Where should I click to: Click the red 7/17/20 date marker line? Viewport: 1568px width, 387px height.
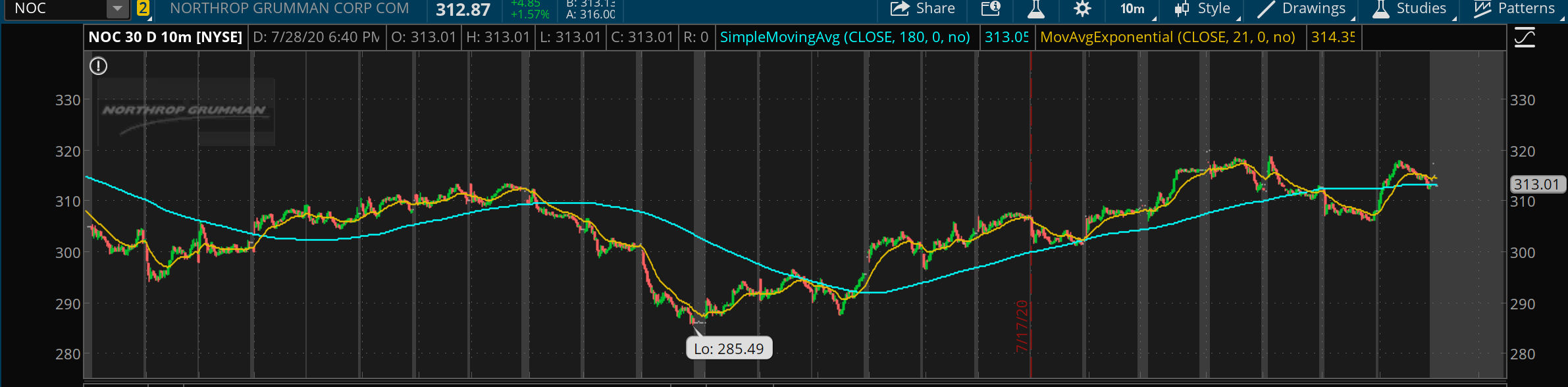(x=1030, y=213)
